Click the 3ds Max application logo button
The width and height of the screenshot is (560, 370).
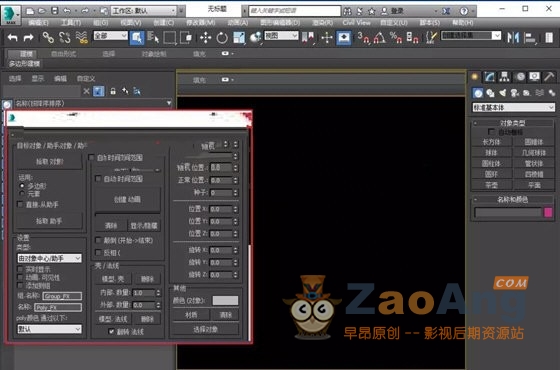[10, 15]
